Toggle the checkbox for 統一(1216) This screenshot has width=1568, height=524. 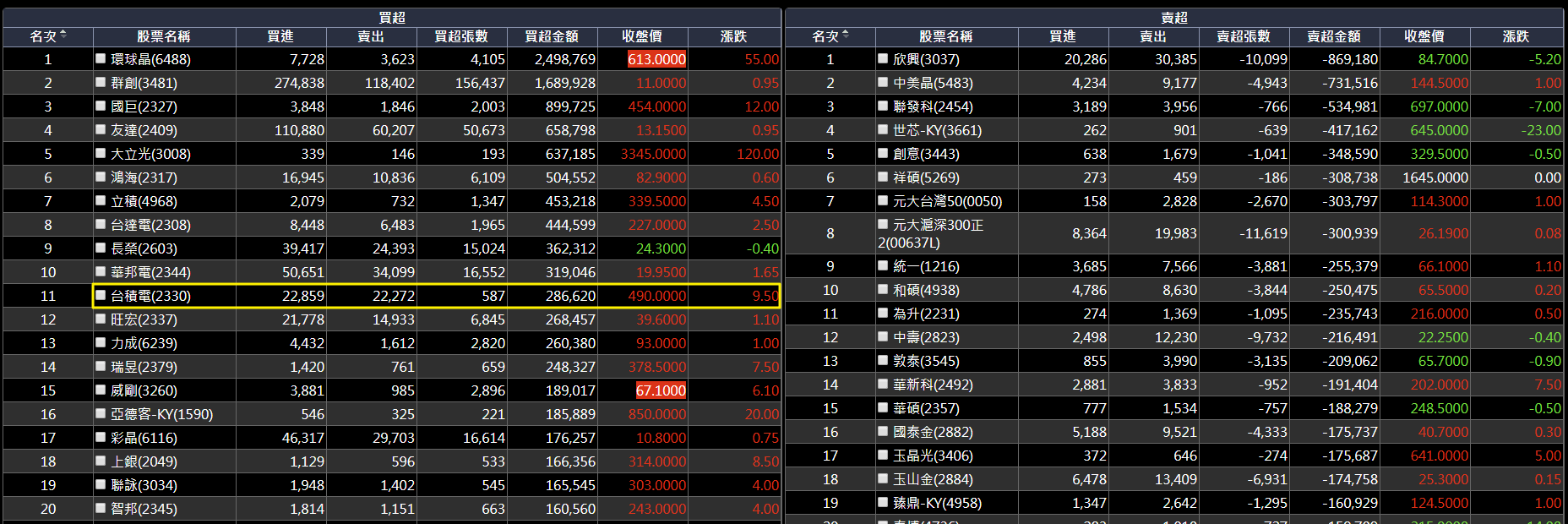(x=883, y=265)
